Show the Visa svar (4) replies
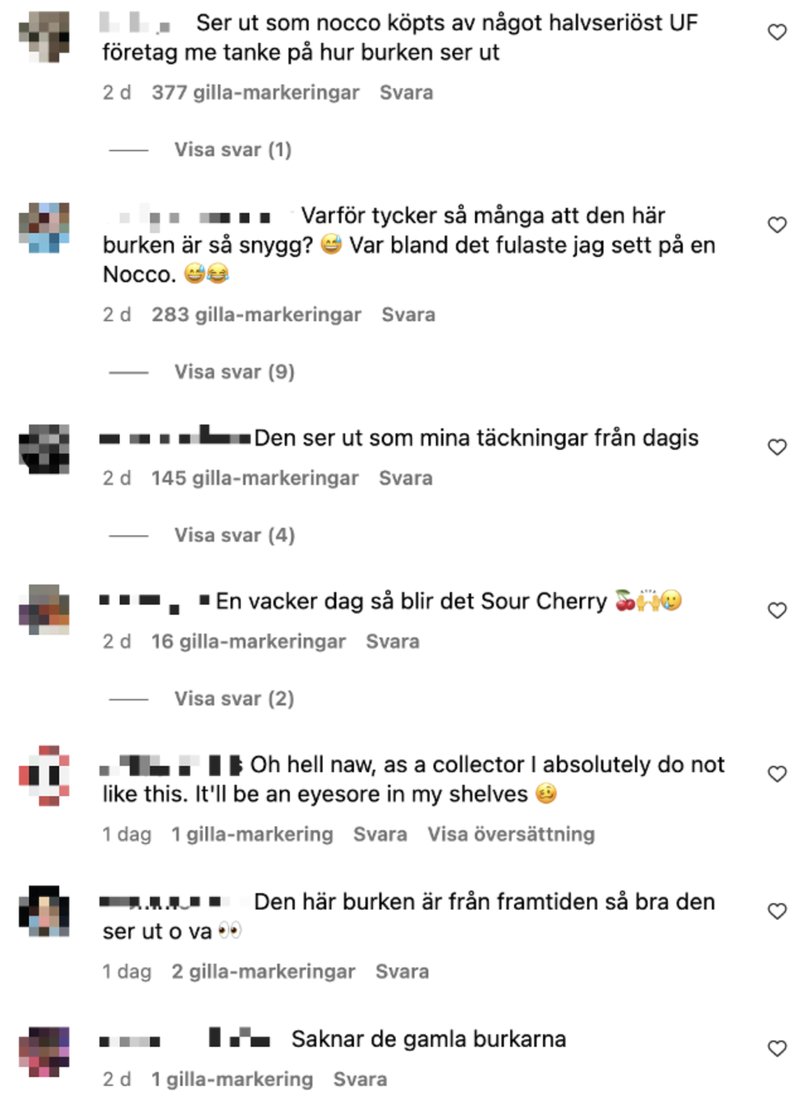 [235, 535]
